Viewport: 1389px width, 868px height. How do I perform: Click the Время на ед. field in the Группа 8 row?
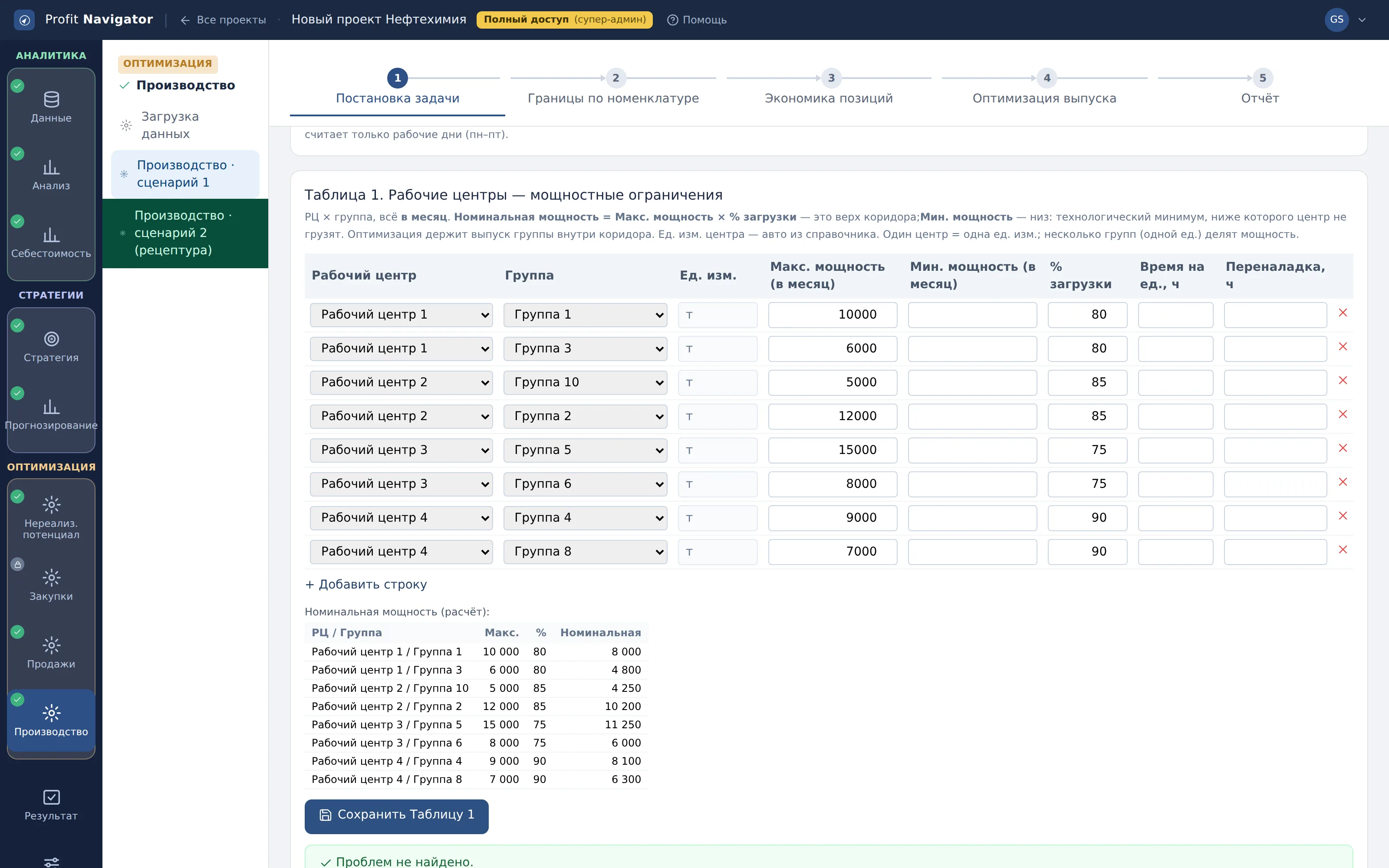[x=1175, y=552]
